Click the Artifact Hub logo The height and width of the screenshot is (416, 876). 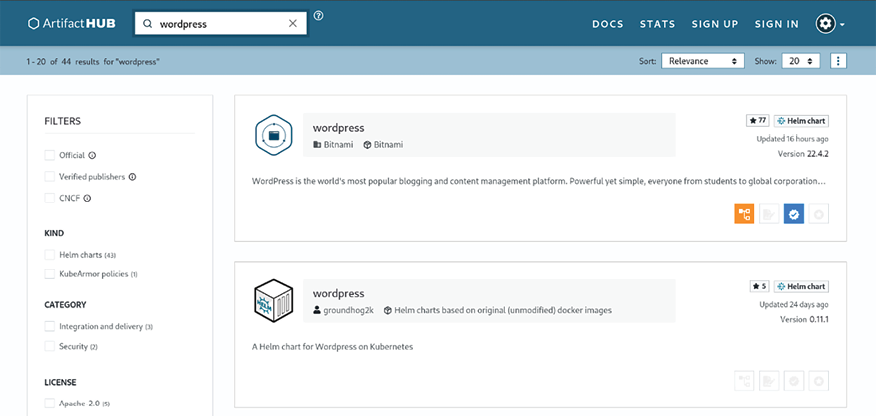74,23
